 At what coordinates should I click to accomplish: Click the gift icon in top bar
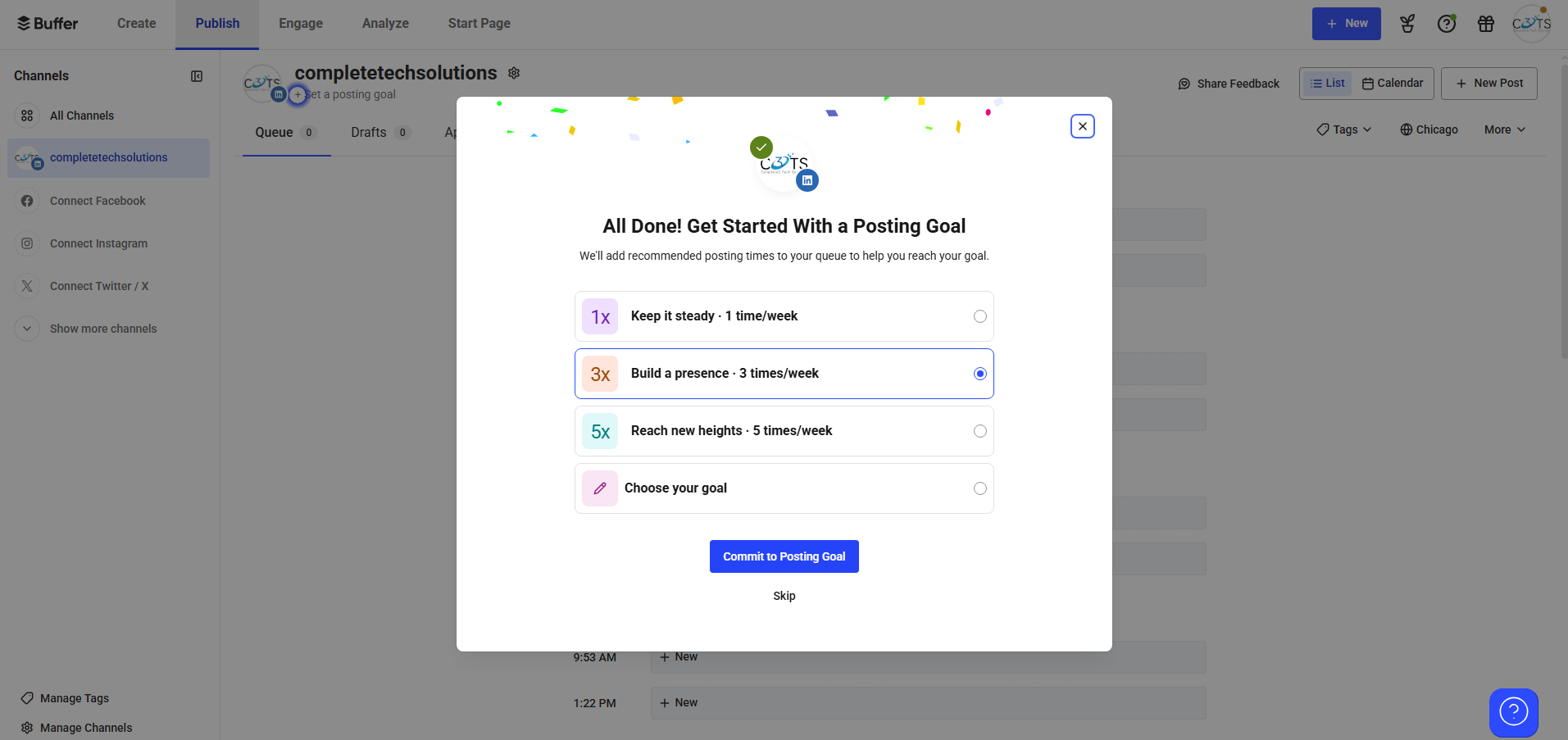1486,24
